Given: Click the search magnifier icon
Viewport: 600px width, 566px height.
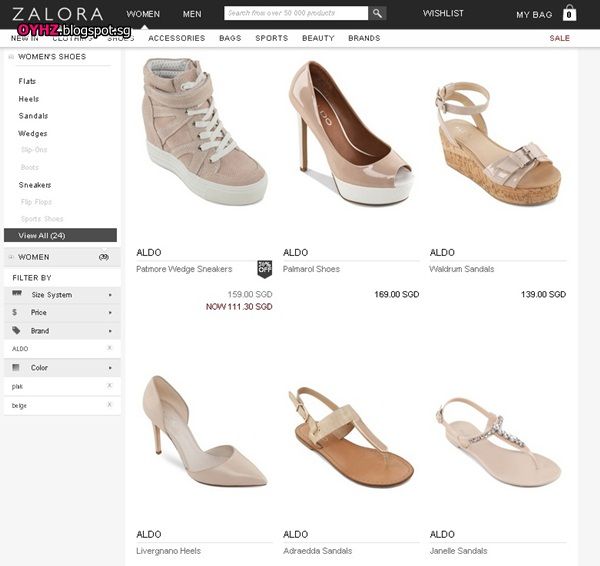Looking at the screenshot, I should [377, 13].
